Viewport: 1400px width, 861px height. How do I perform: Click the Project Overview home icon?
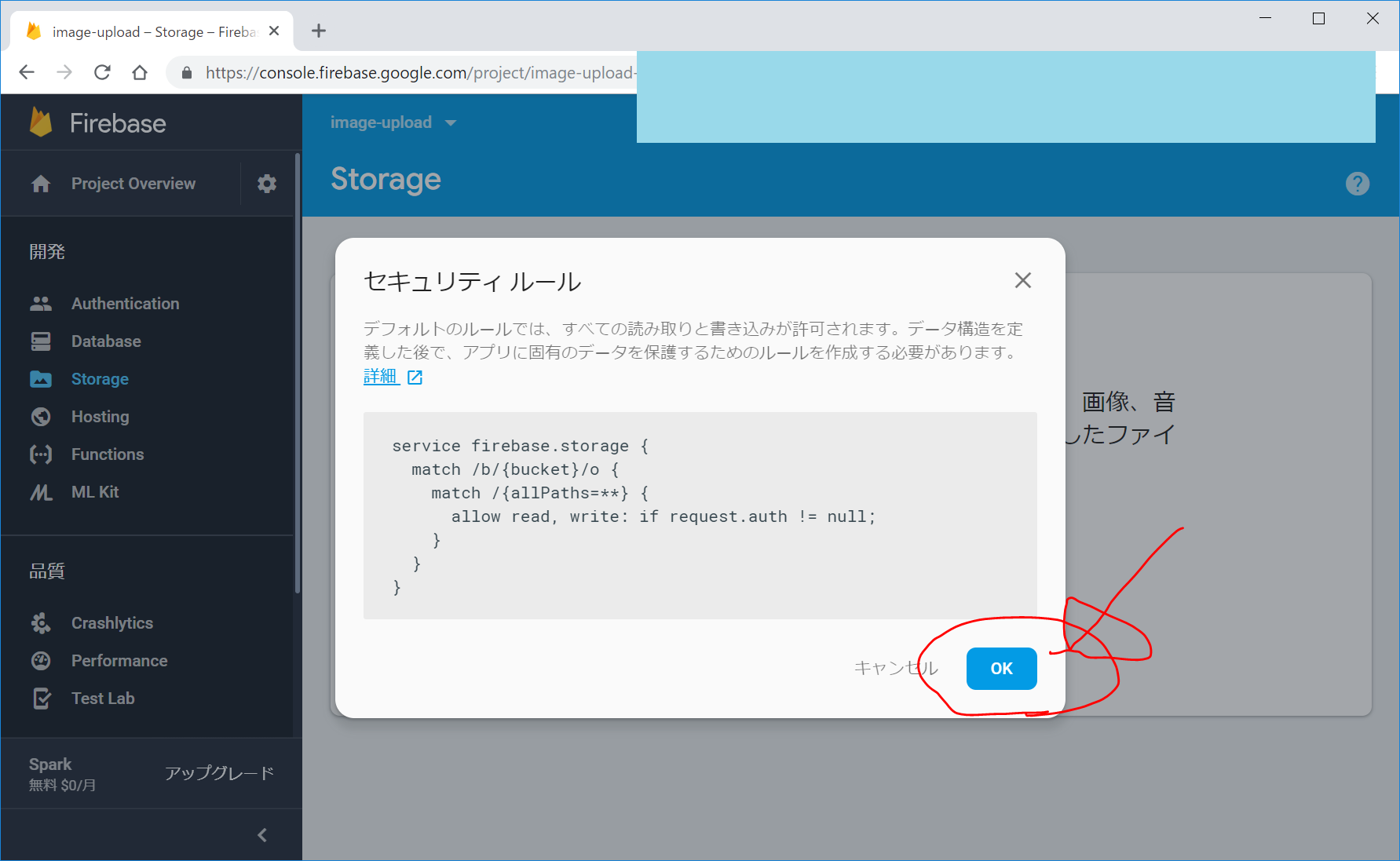(41, 184)
